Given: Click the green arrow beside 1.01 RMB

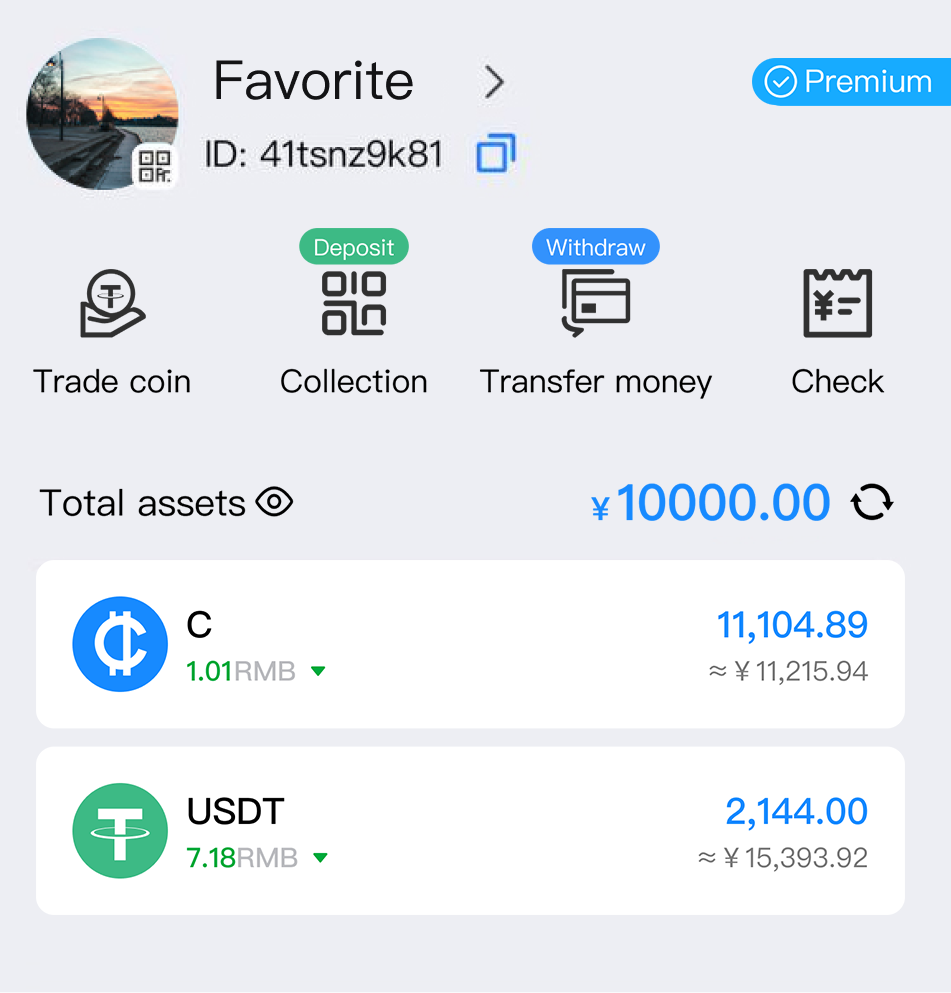Looking at the screenshot, I should (x=318, y=672).
